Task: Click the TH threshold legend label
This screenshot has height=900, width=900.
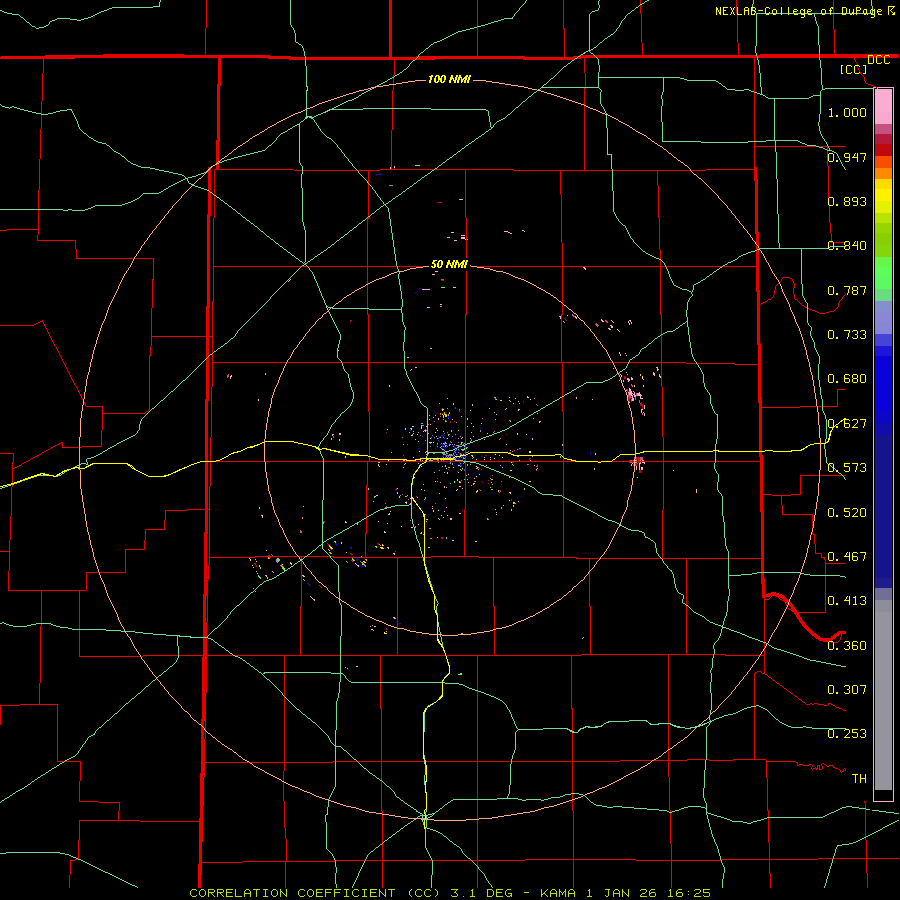Action: coord(859,779)
